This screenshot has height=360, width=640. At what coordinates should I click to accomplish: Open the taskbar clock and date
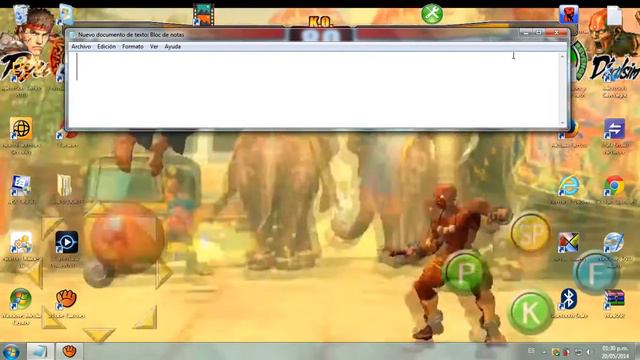[x=615, y=352]
